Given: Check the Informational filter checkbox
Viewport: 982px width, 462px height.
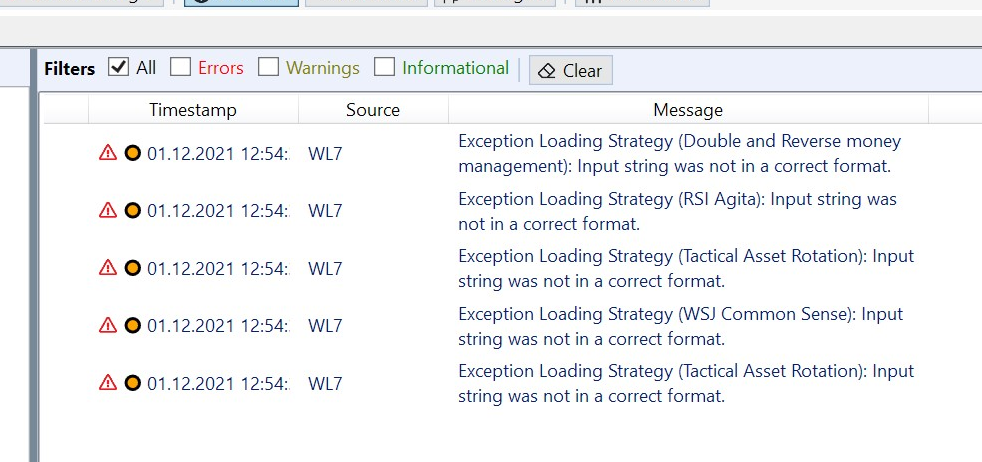Looking at the screenshot, I should coord(384,67).
